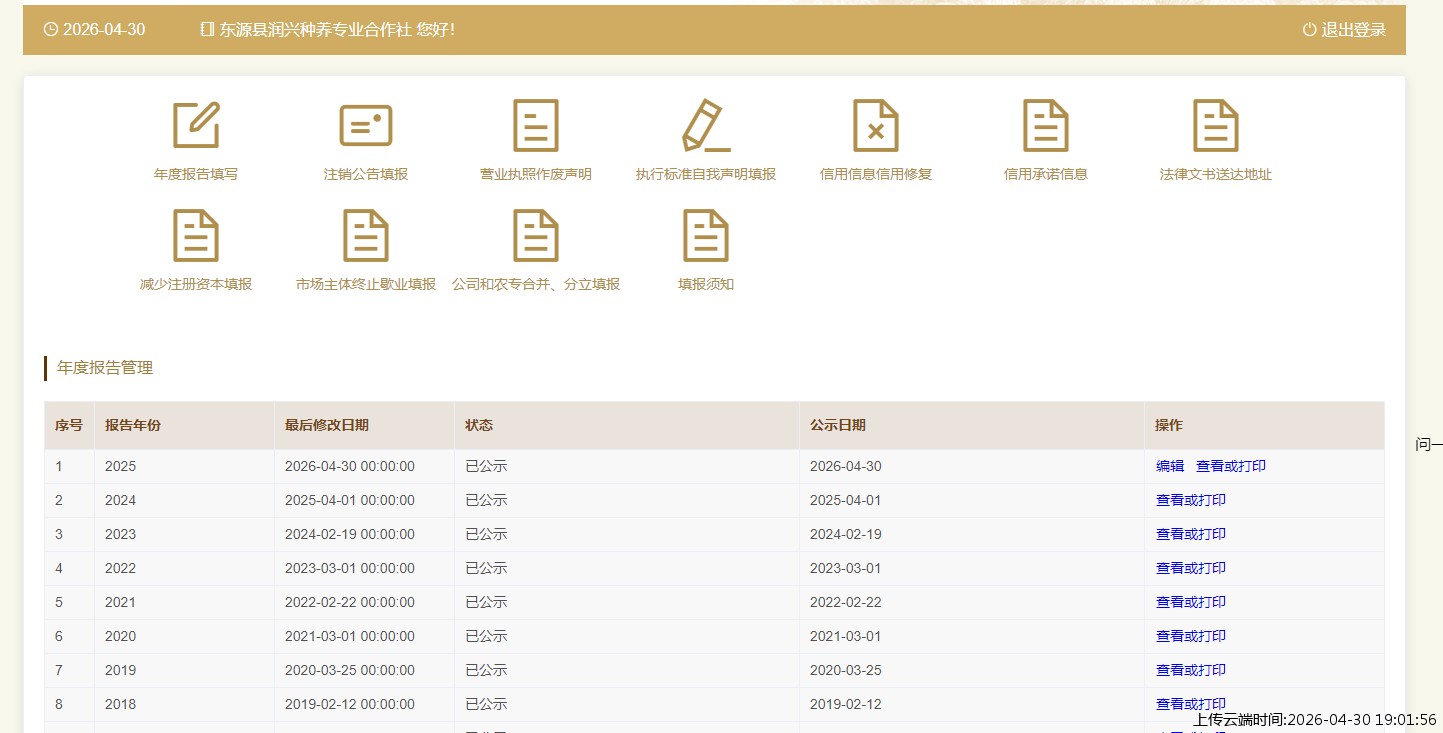
Task: View or print the 2025 report
Action: pos(1231,466)
